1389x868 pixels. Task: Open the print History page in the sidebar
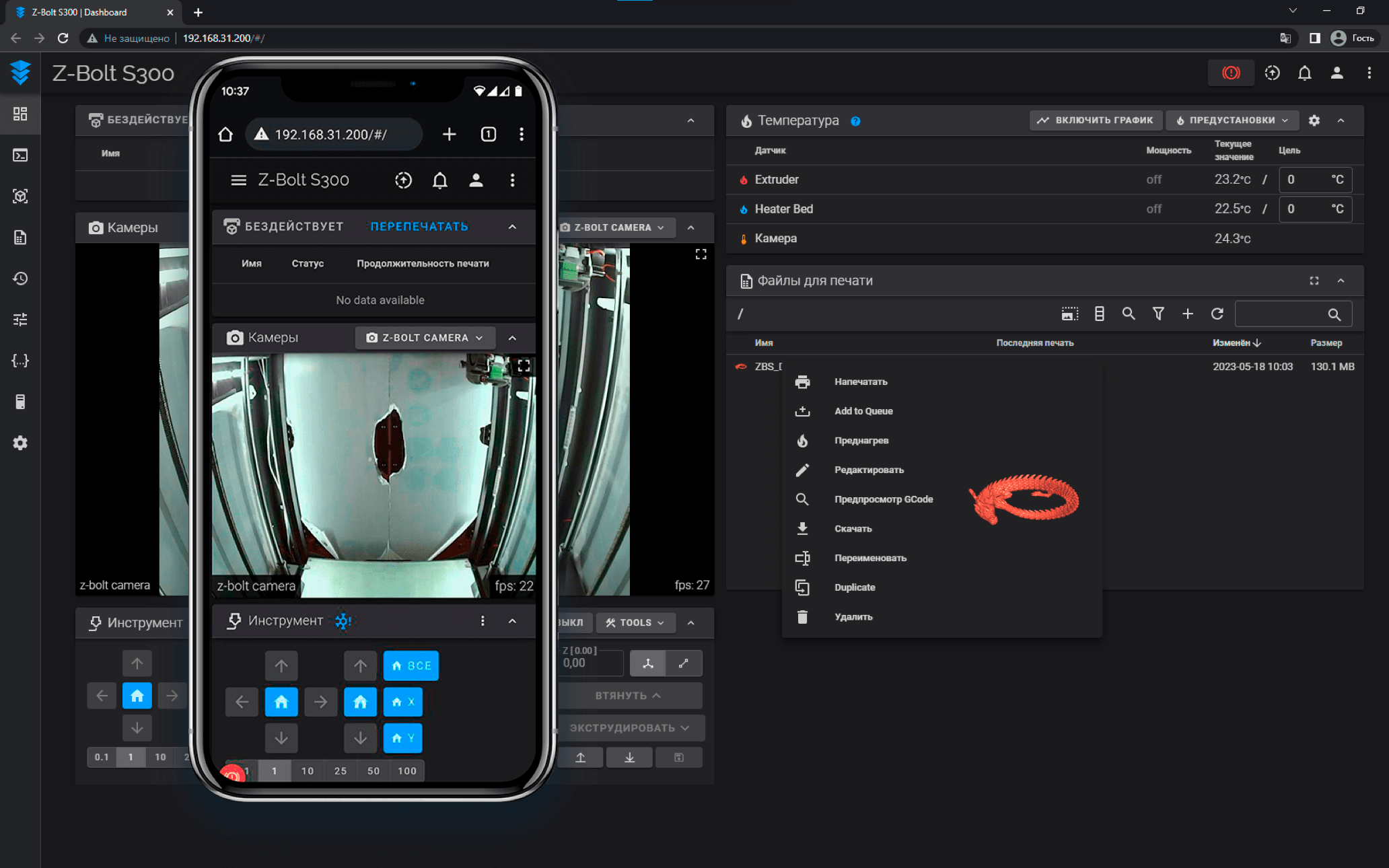click(20, 279)
